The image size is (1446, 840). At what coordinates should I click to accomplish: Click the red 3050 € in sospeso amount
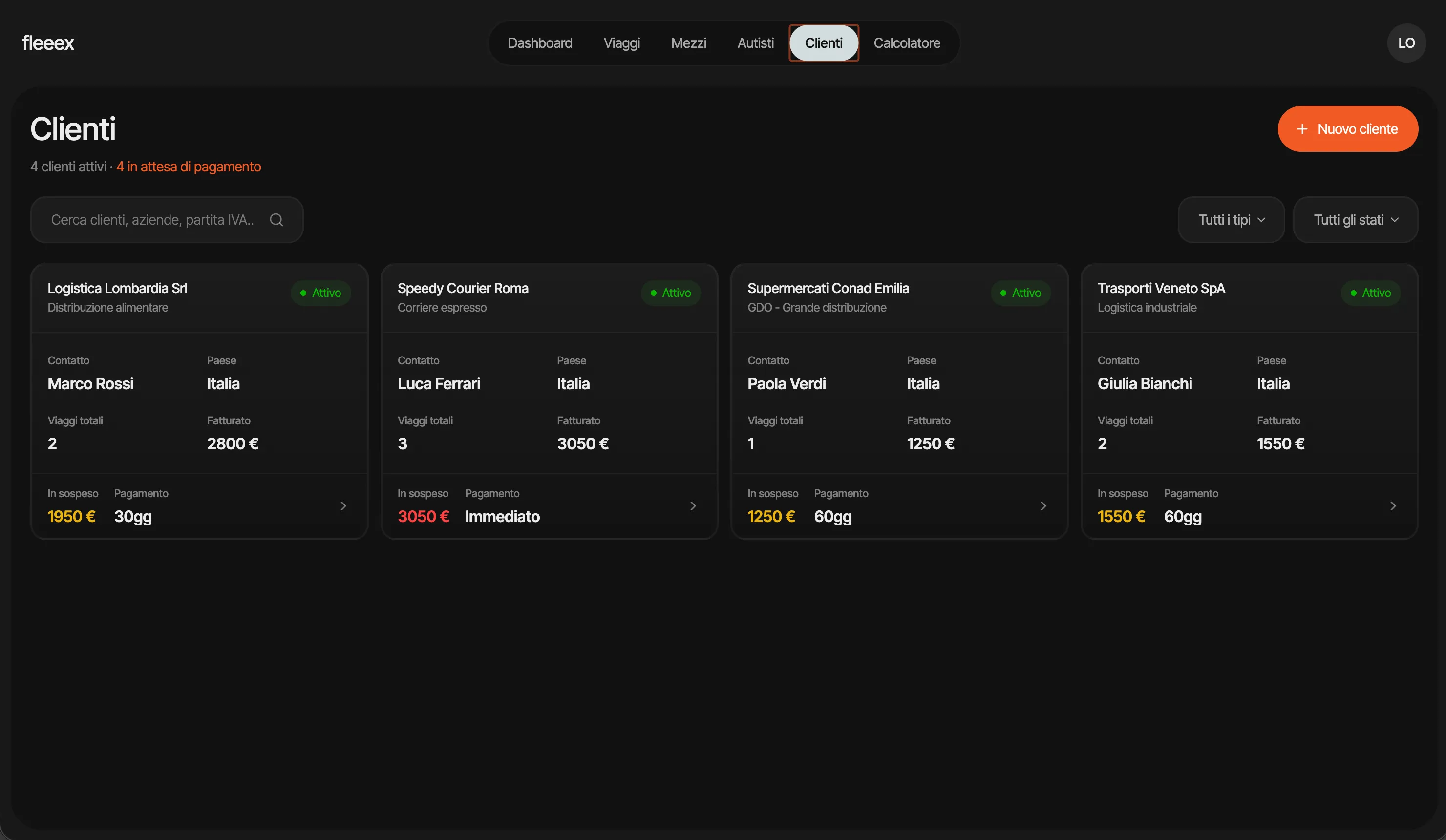click(x=424, y=516)
